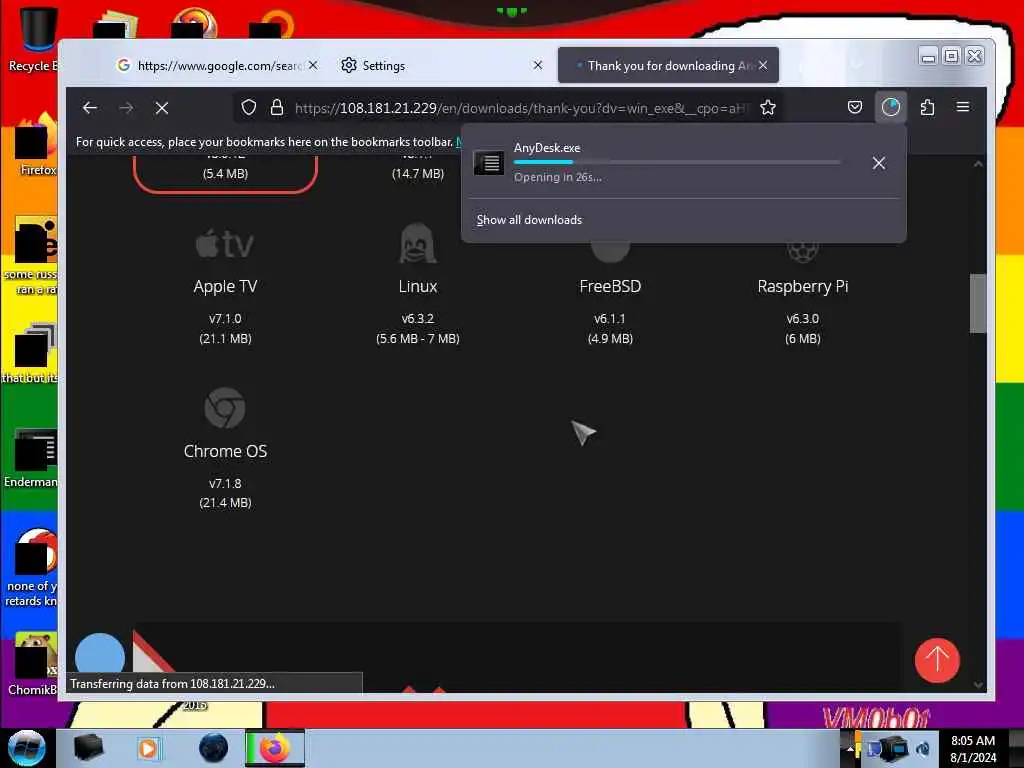
Task: Close the Google search tab
Action: tap(313, 65)
